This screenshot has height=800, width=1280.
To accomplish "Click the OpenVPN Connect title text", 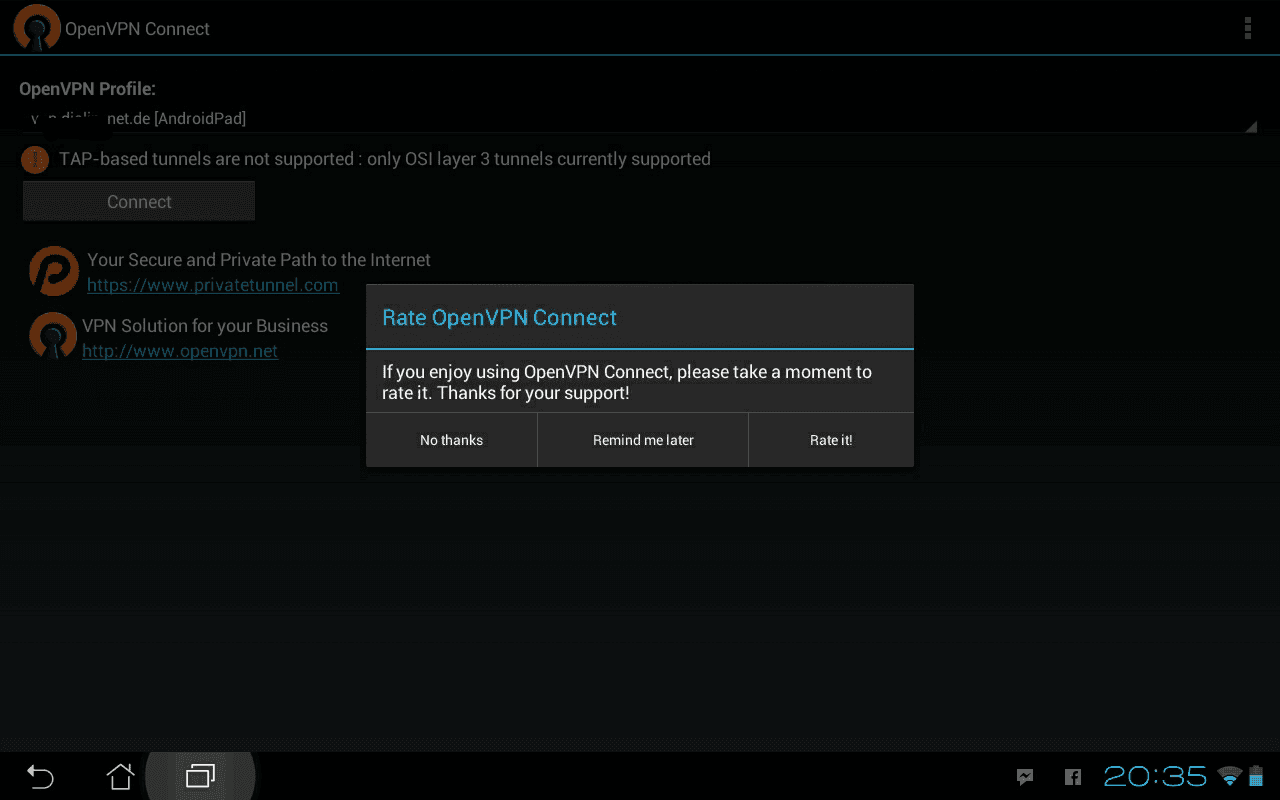I will point(137,29).
